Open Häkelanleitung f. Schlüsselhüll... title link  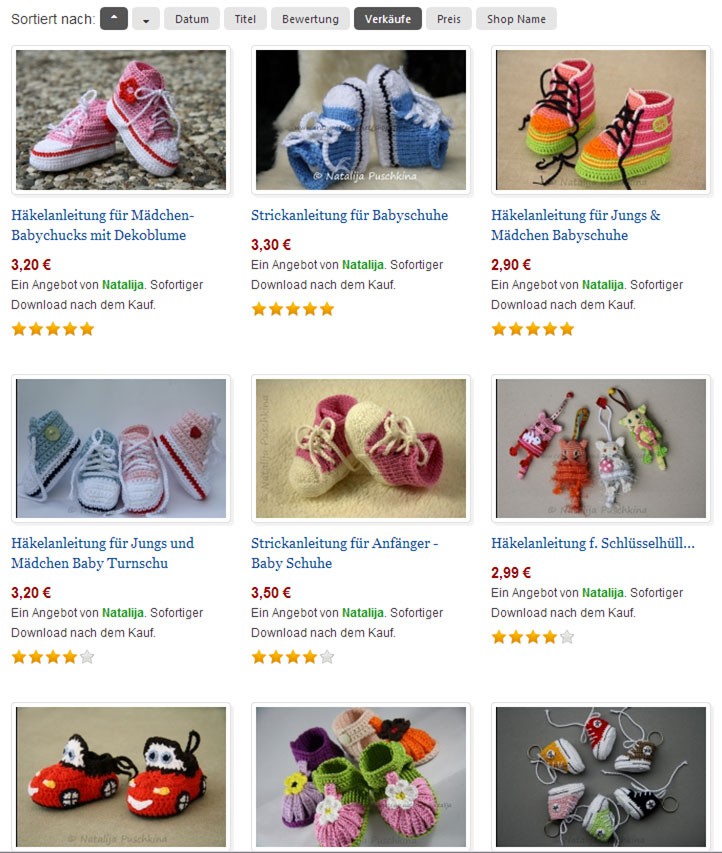pos(593,543)
